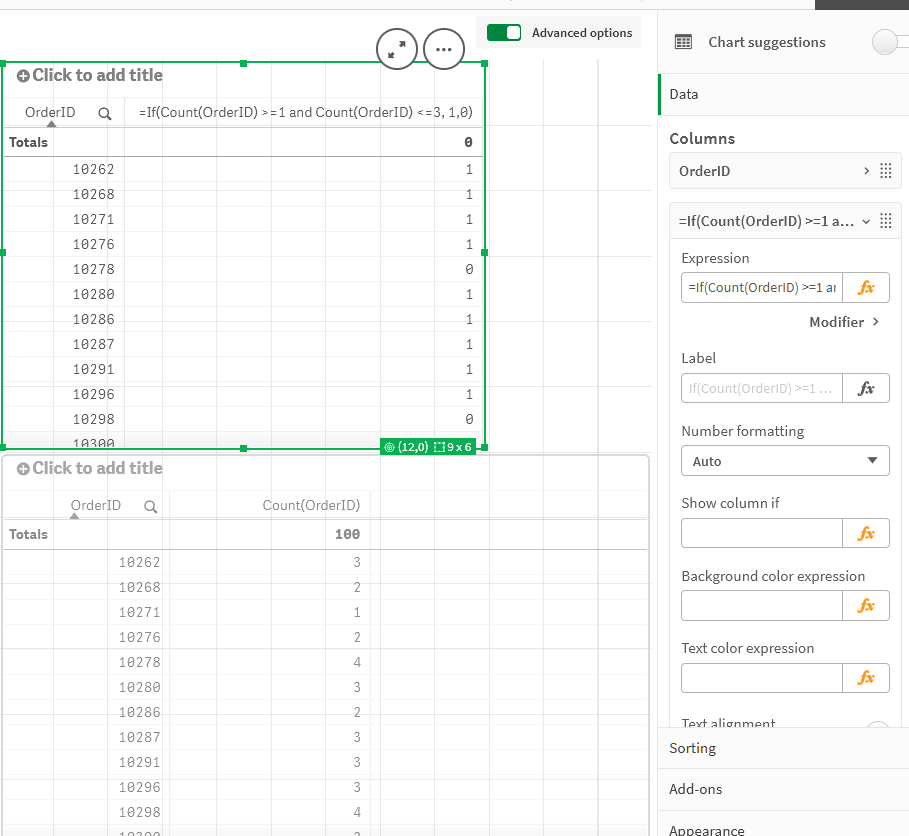Click into the Show column if field

tap(762, 534)
